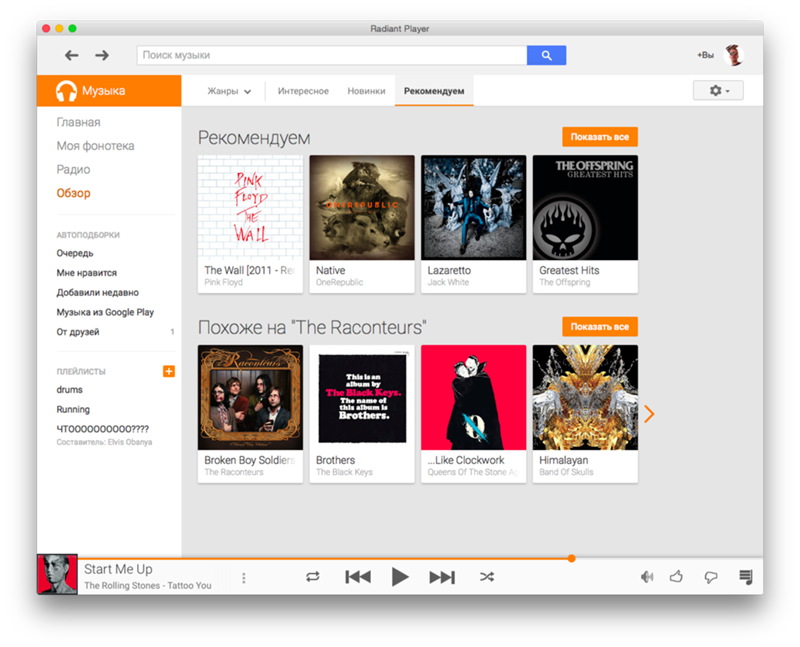Open the volume speaker control
The width and height of the screenshot is (800, 647).
coord(647,577)
